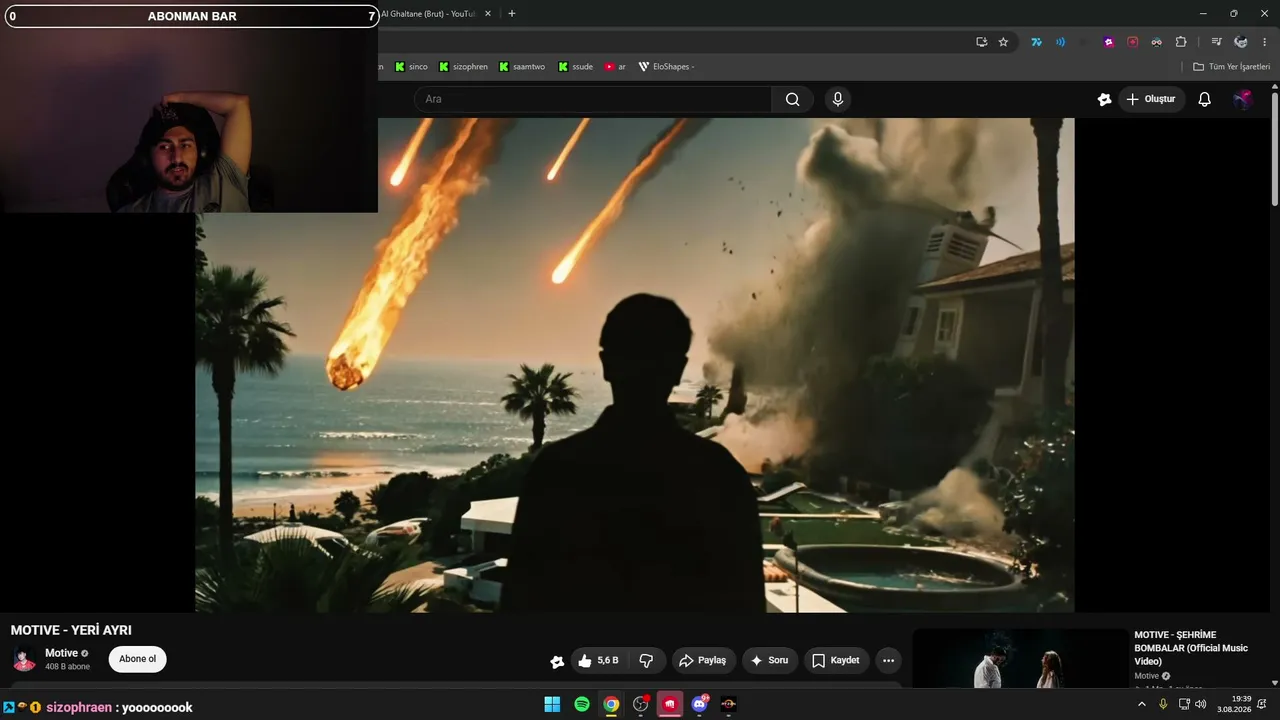Open the sinco bookmark
This screenshot has height=720, width=1280.
tap(411, 67)
